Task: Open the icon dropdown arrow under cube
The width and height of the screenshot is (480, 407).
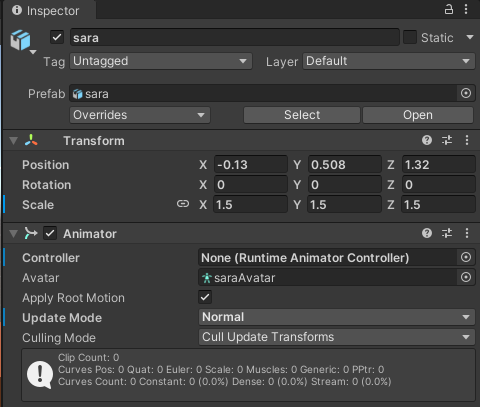Action: [33, 52]
